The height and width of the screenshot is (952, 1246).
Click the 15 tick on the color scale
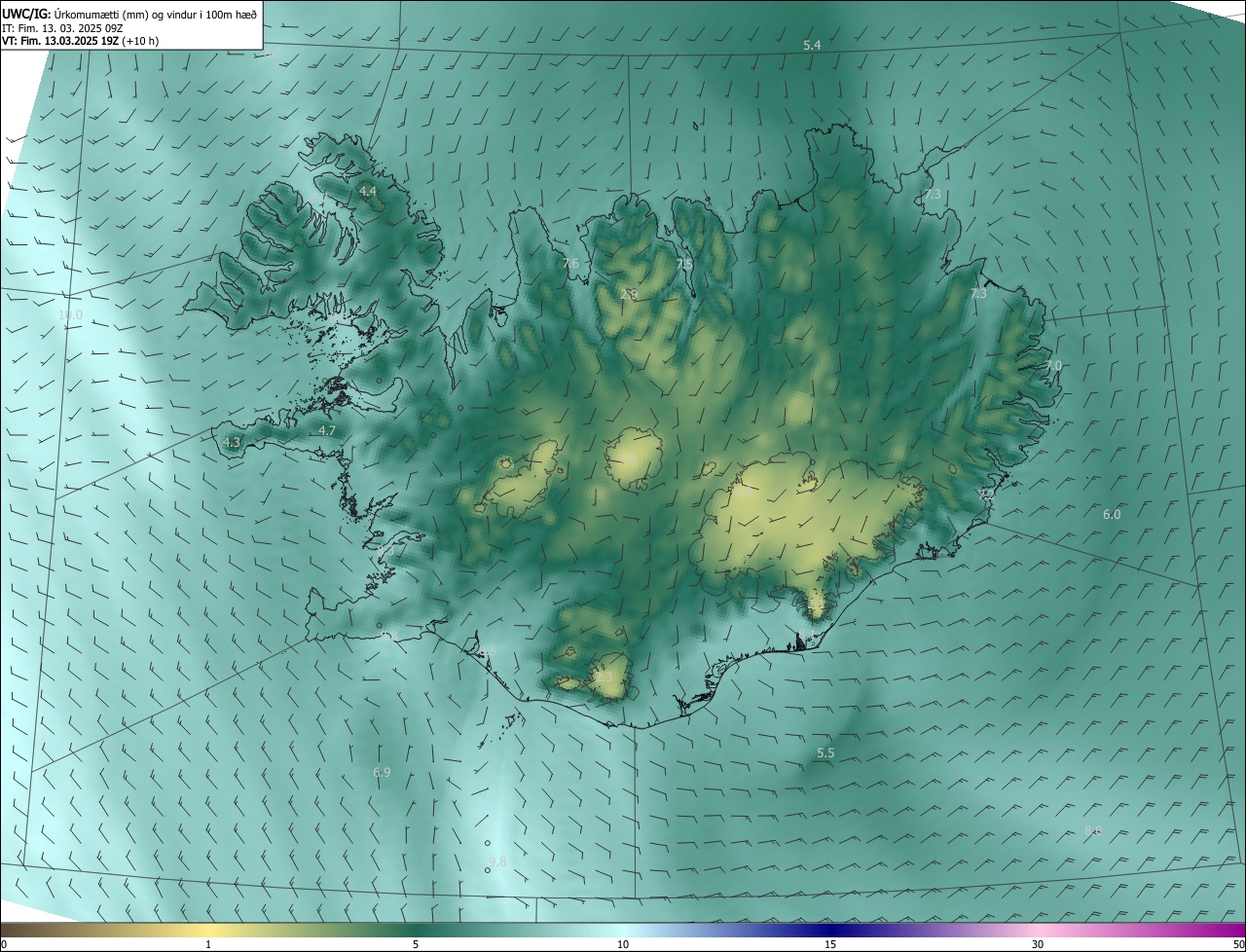[x=830, y=944]
